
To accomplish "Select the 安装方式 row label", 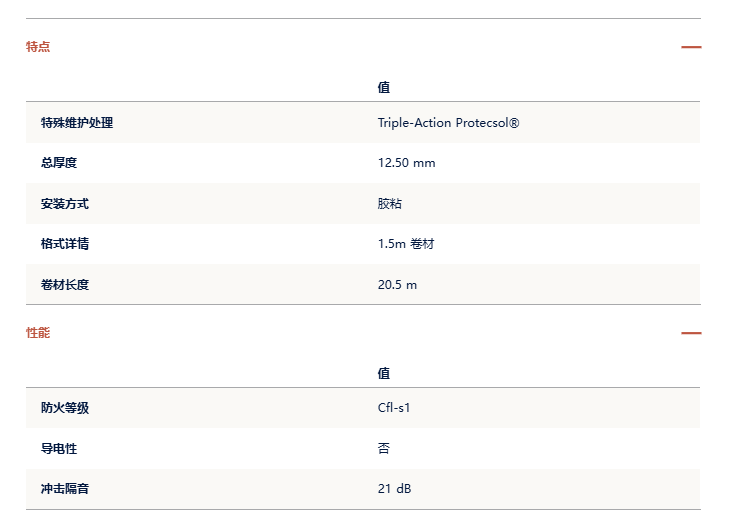I will [65, 204].
